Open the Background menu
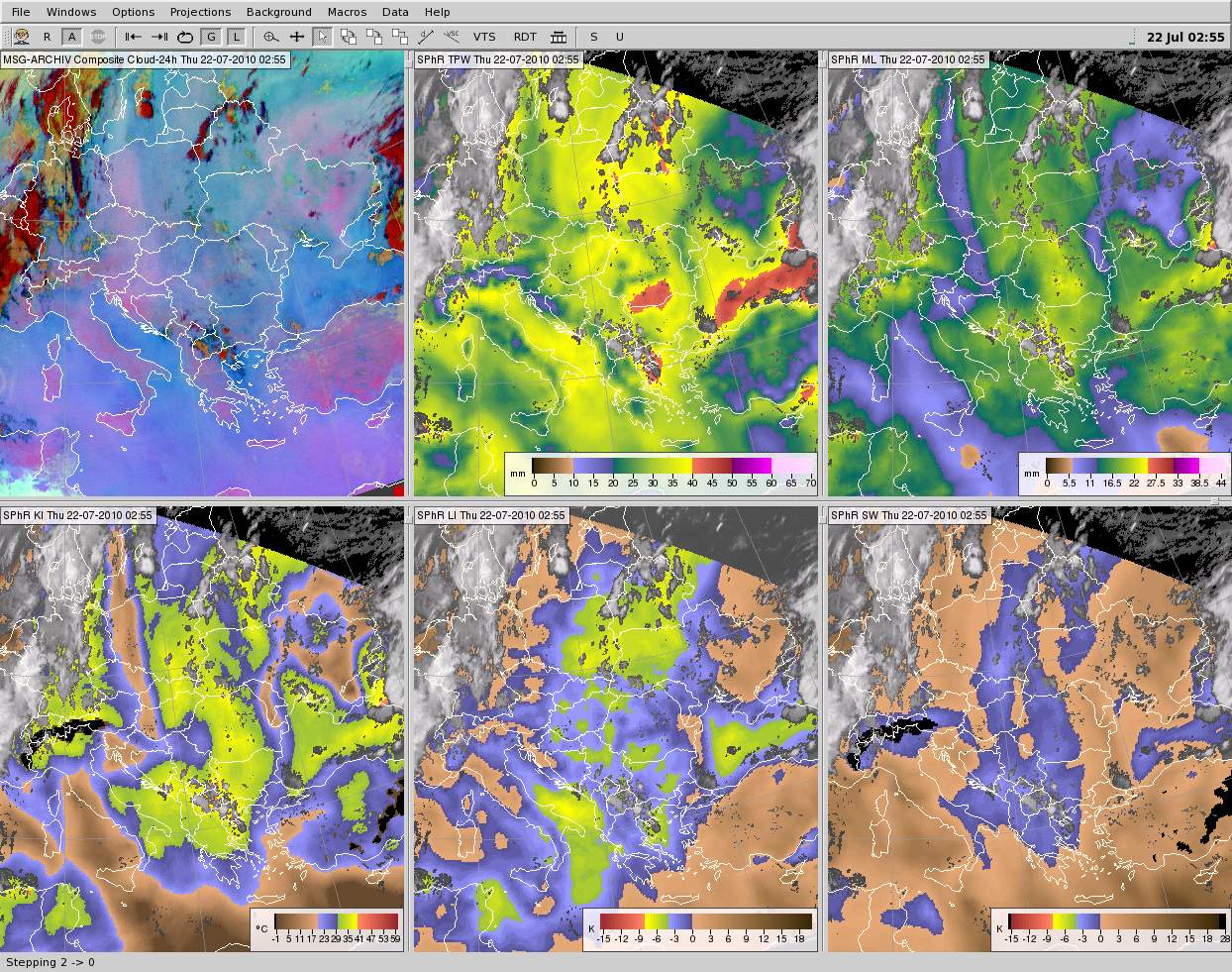This screenshot has width=1232, height=972. tap(278, 12)
